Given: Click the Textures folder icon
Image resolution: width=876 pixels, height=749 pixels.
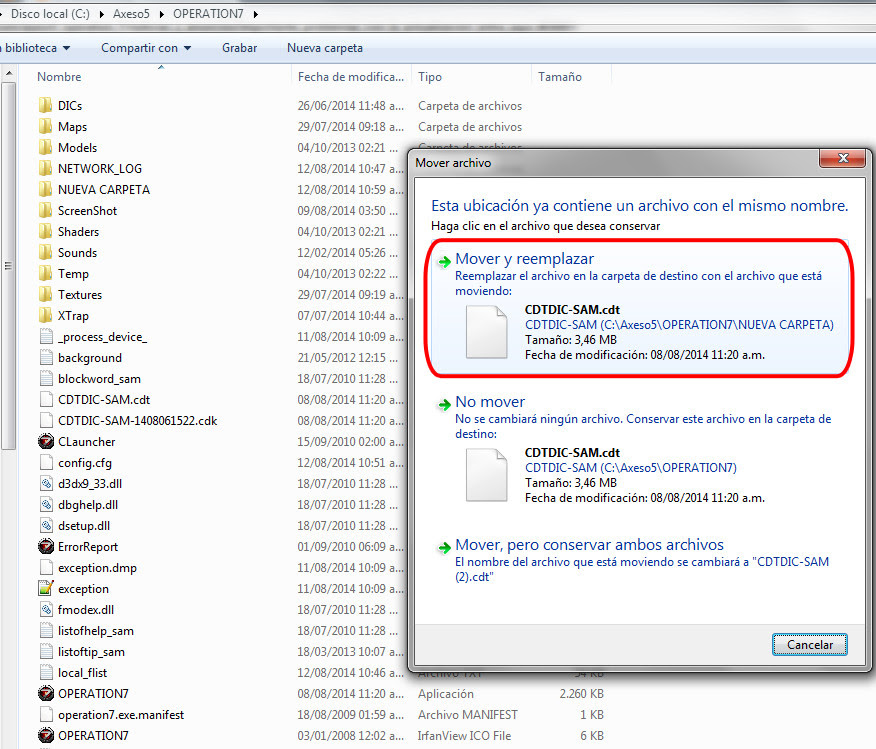Looking at the screenshot, I should (46, 295).
